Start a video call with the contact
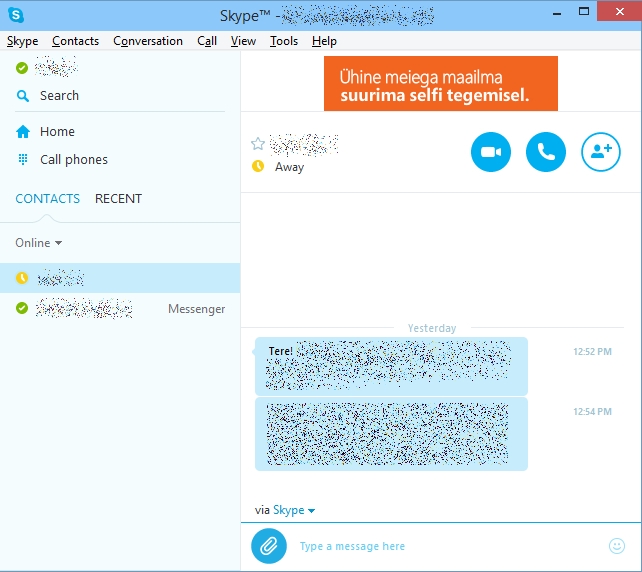 coord(491,152)
